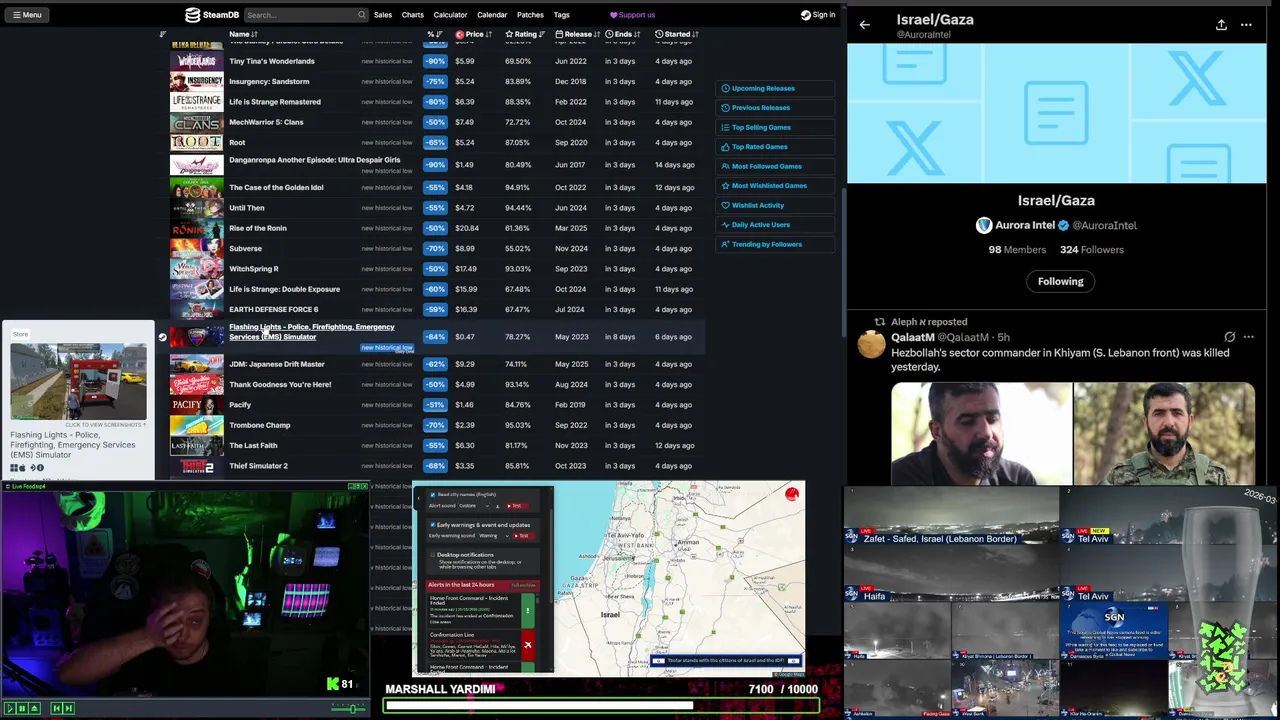Click the red aircraft alert icon

point(528,645)
